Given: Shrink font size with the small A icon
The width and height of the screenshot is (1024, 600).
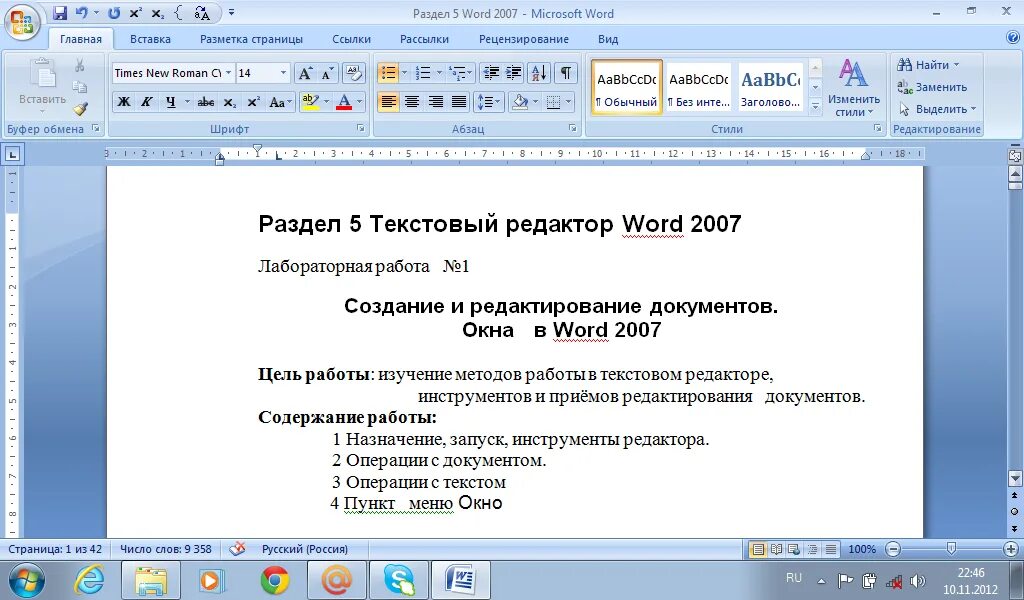Looking at the screenshot, I should (x=327, y=73).
